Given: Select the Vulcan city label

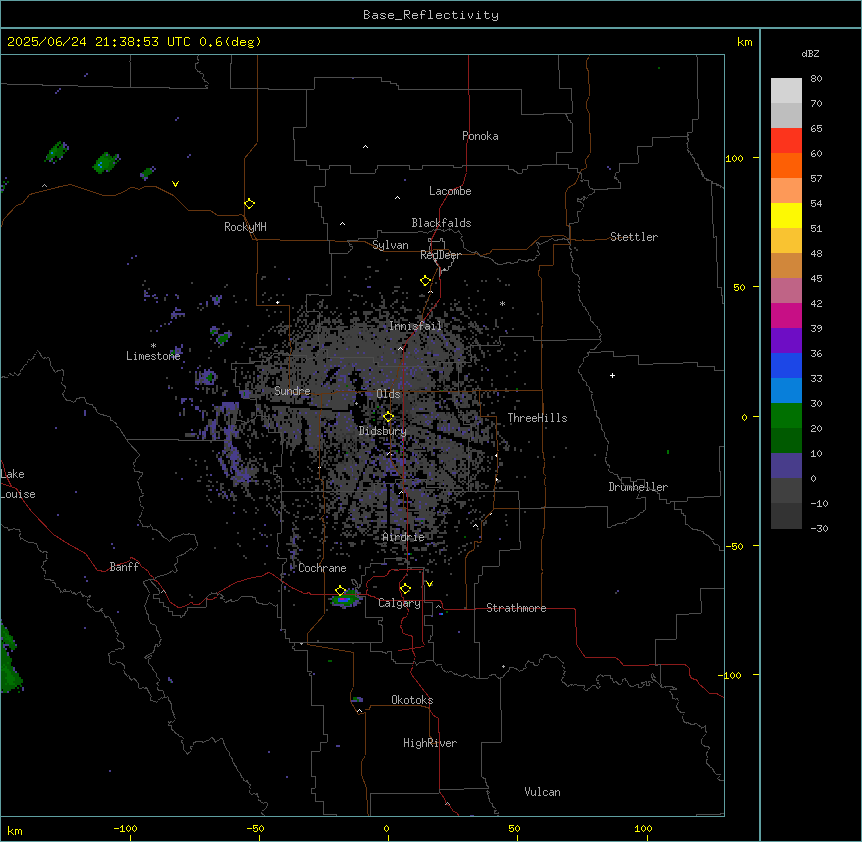Looking at the screenshot, I should (x=543, y=792).
